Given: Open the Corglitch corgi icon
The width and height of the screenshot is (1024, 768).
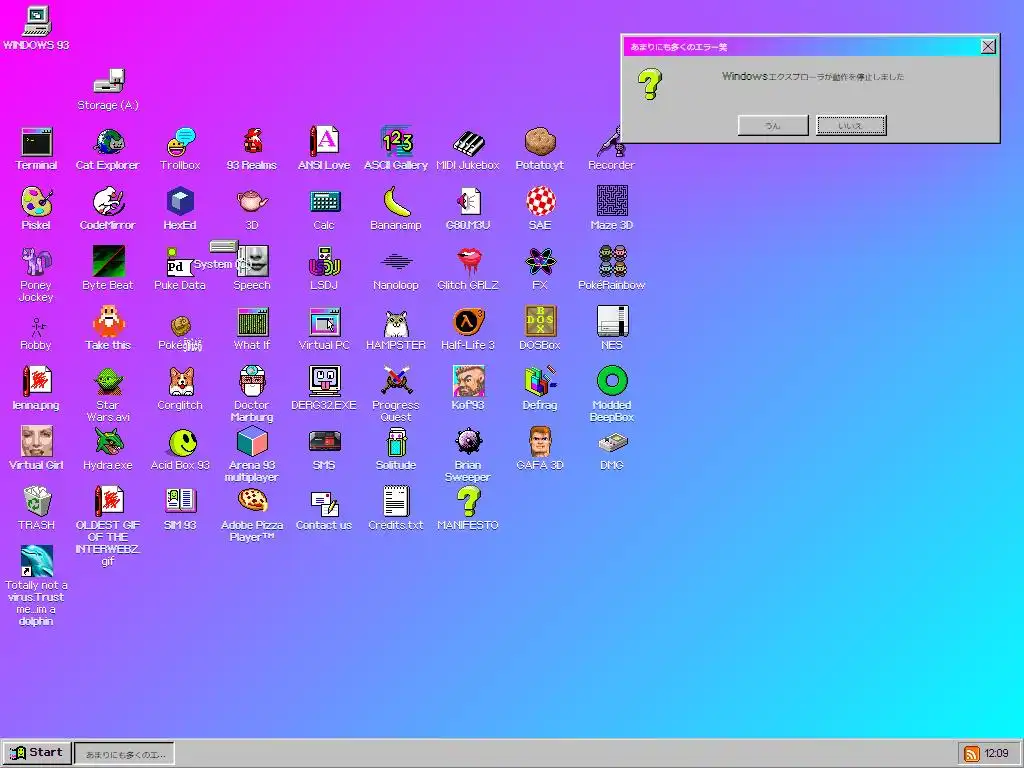Looking at the screenshot, I should pyautogui.click(x=180, y=383).
